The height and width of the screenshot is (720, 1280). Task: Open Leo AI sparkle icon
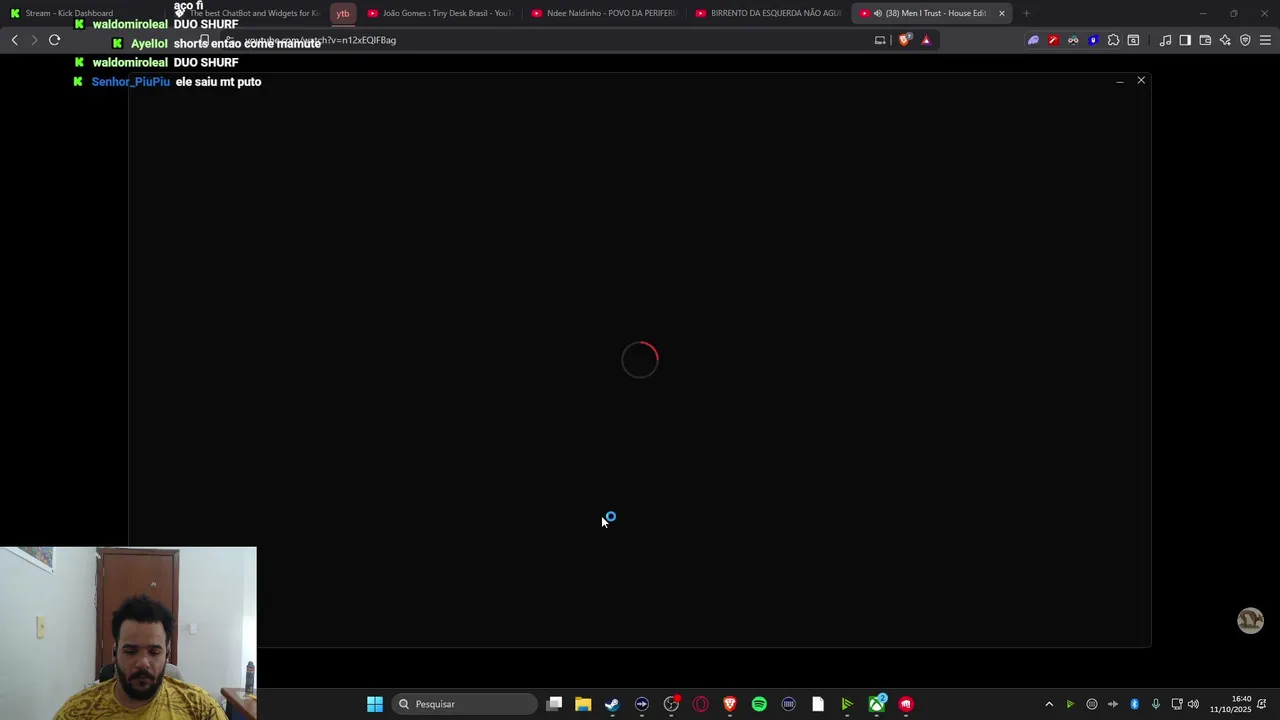pyautogui.click(x=1225, y=40)
